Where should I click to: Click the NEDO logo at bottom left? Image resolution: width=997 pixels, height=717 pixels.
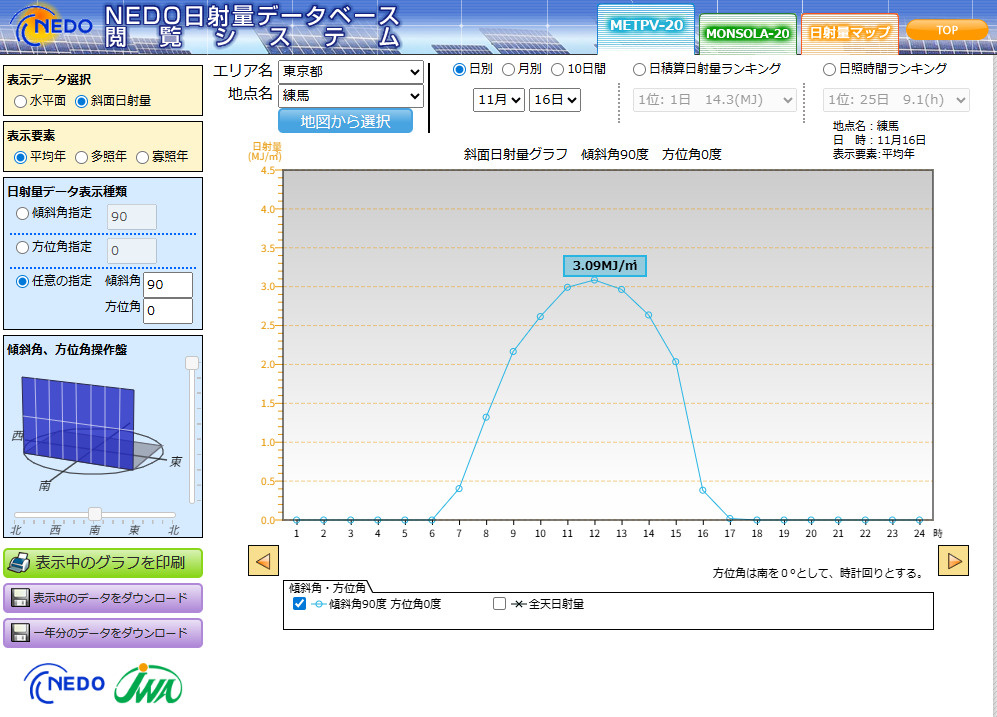64,684
